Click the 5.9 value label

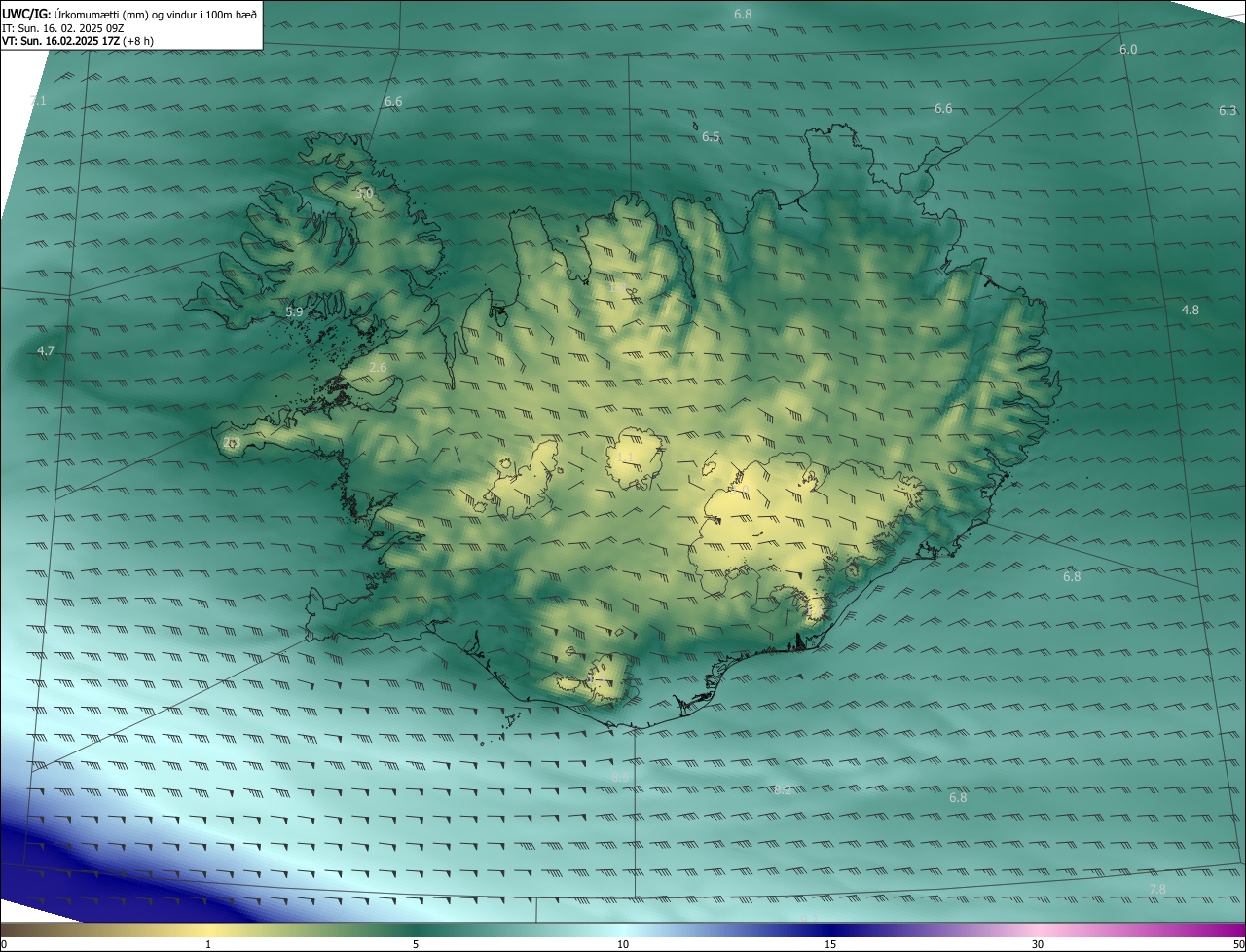click(x=294, y=311)
